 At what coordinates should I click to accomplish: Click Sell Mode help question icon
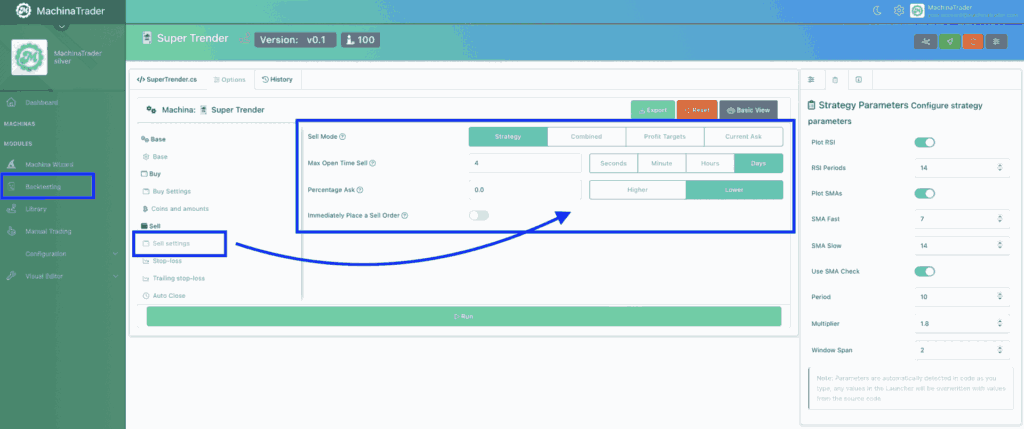pyautogui.click(x=343, y=136)
